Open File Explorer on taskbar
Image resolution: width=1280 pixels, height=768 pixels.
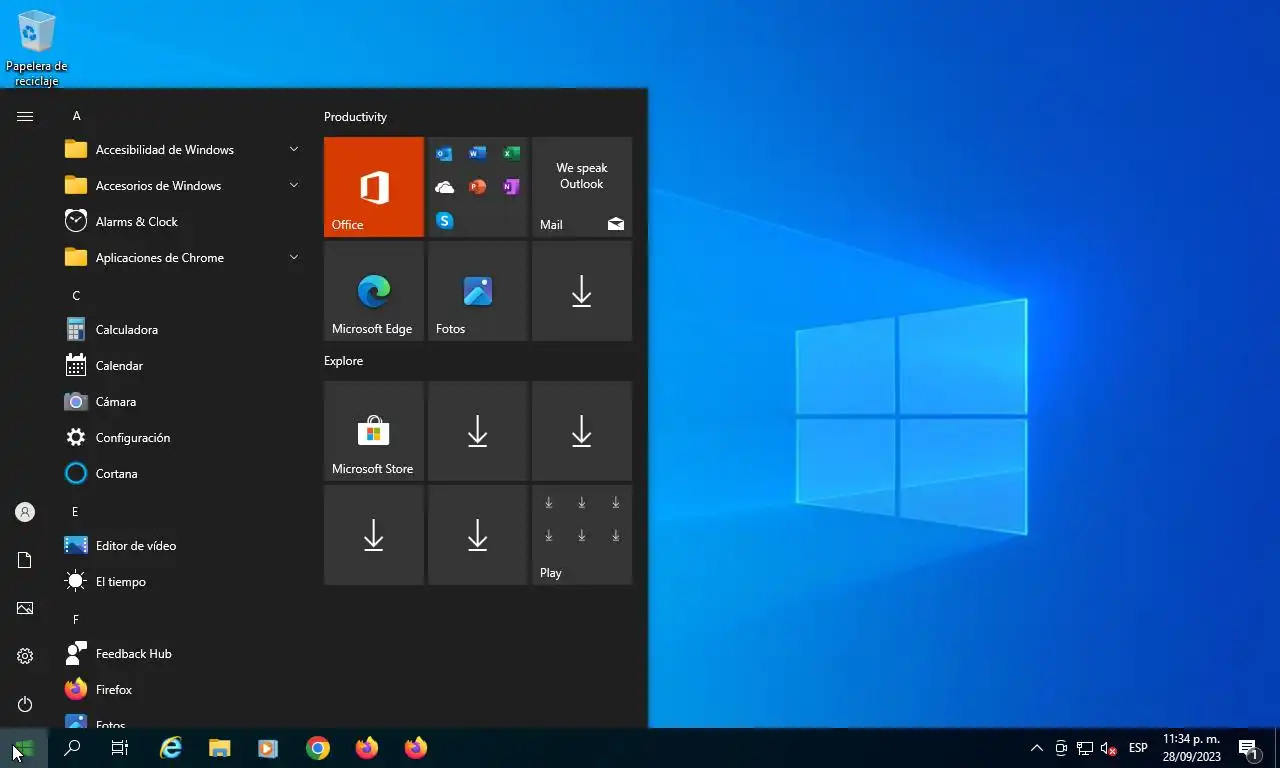(x=220, y=748)
